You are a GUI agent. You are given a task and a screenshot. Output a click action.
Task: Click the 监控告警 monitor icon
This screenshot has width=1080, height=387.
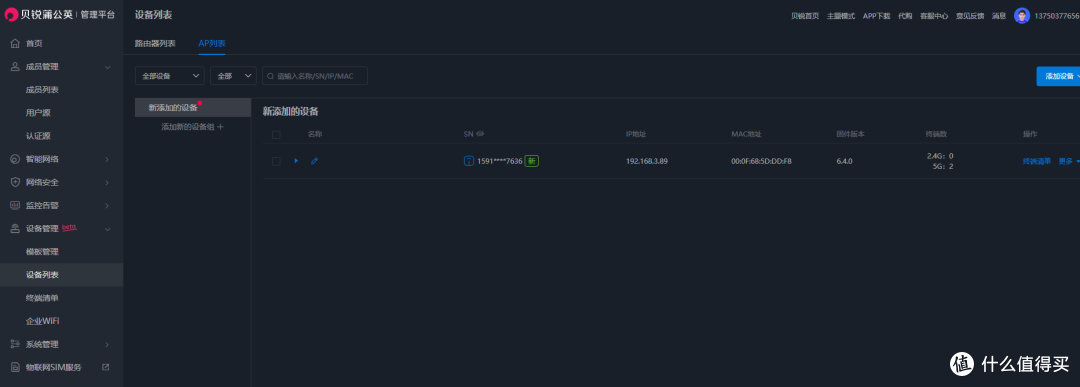15,205
